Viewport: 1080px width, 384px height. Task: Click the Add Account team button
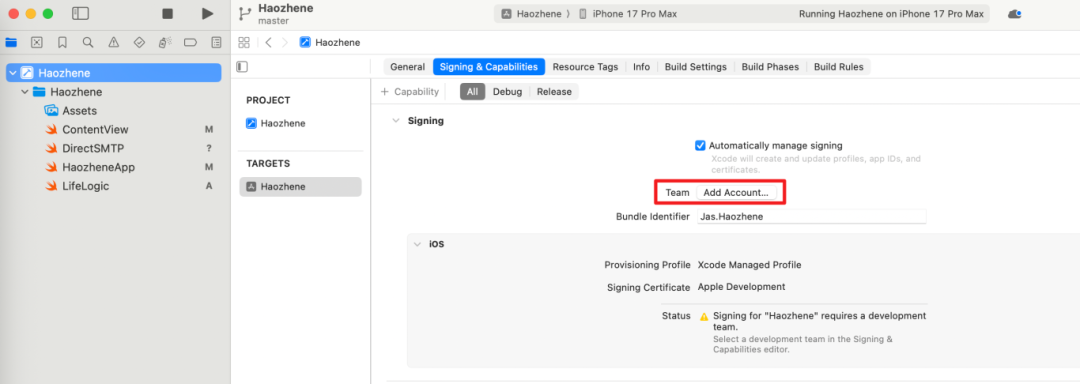pyautogui.click(x=736, y=193)
